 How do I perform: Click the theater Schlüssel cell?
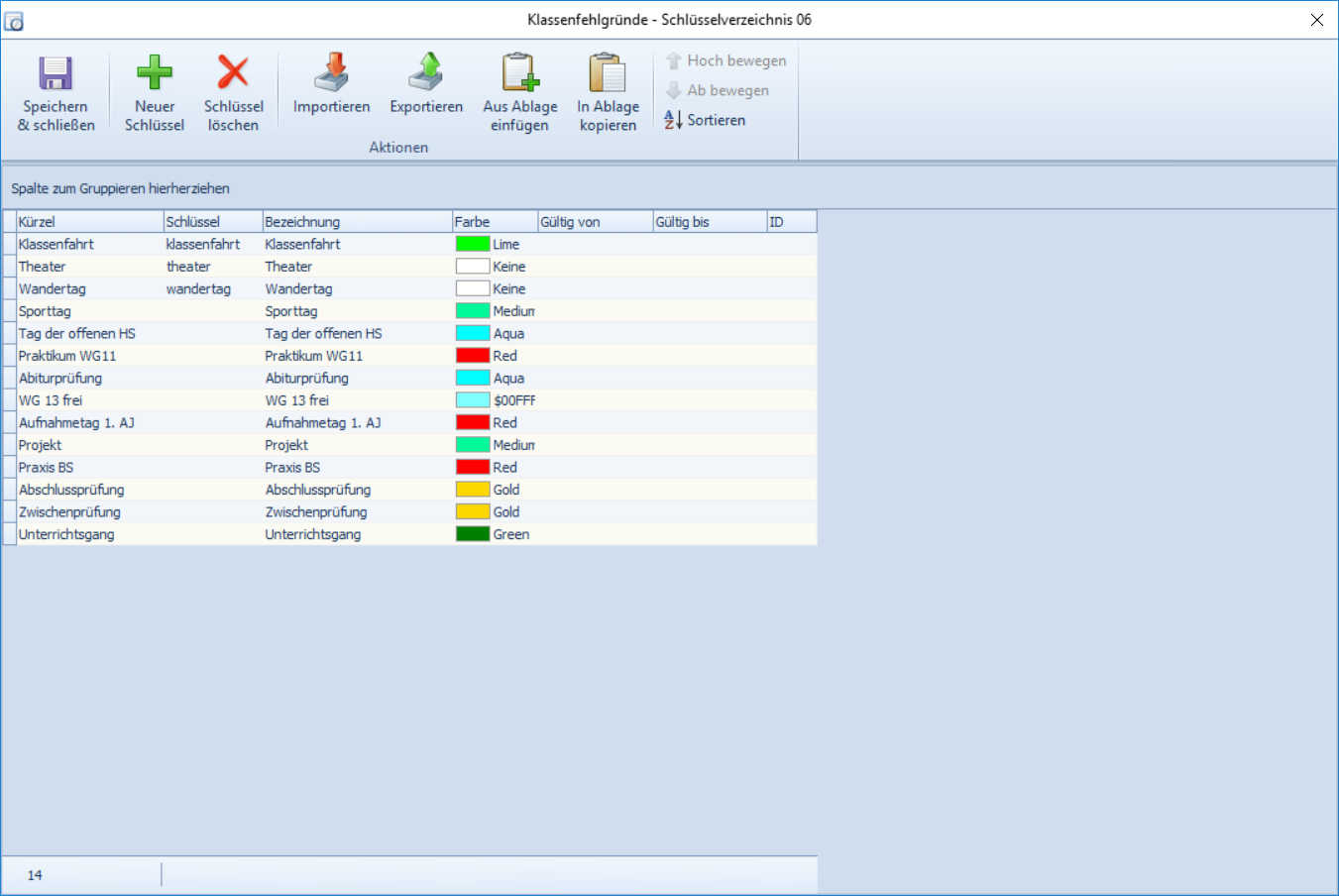click(x=188, y=267)
